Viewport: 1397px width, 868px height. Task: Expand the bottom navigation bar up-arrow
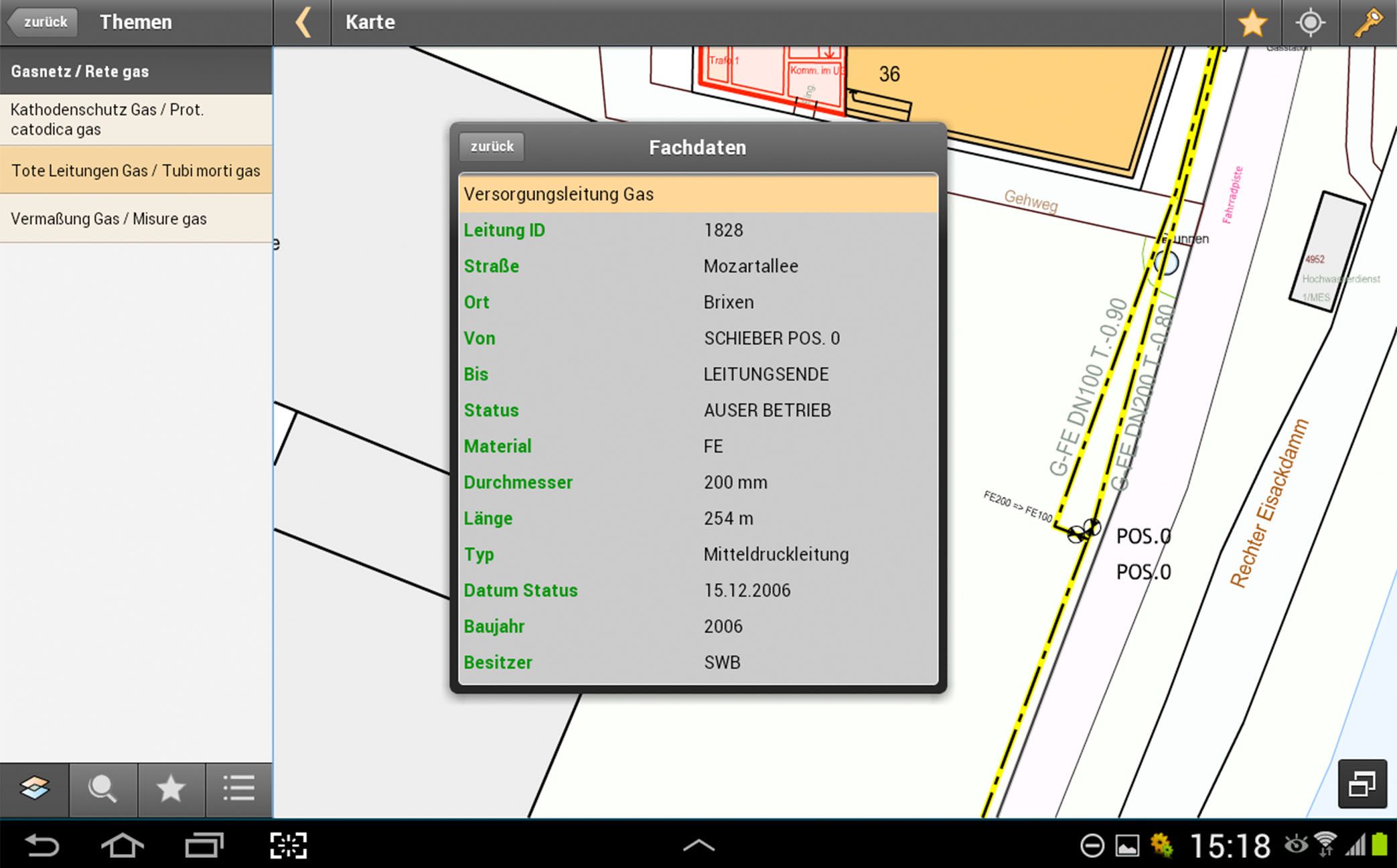pyautogui.click(x=698, y=845)
